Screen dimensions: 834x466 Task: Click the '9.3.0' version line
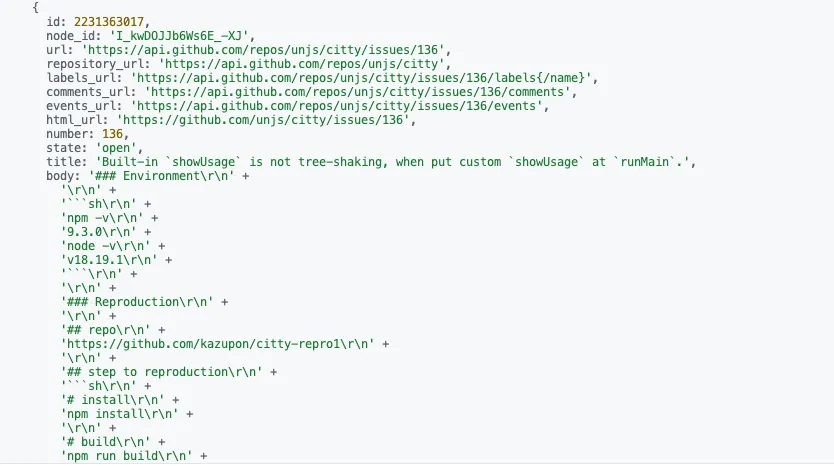click(98, 232)
